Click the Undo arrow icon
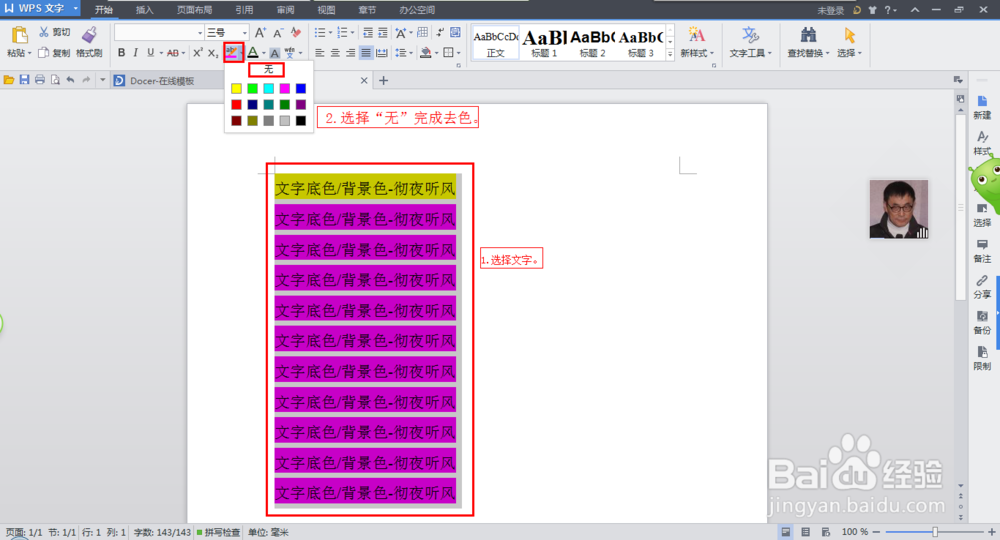This screenshot has width=1000, height=540. click(70, 80)
